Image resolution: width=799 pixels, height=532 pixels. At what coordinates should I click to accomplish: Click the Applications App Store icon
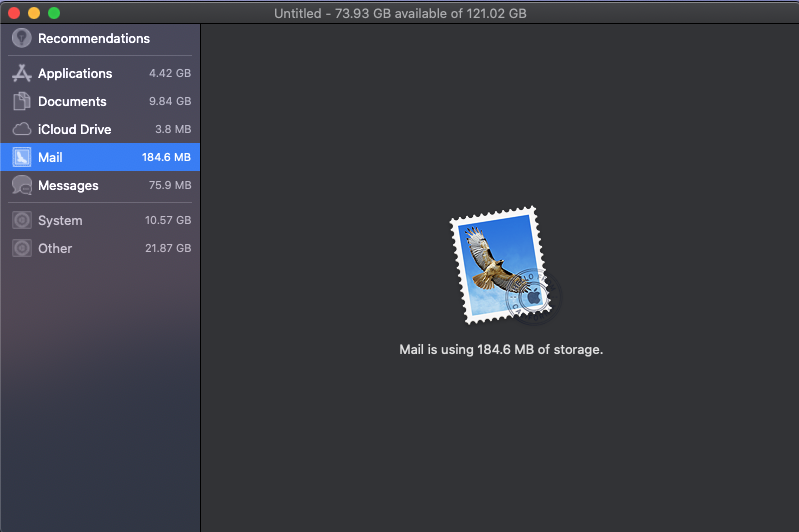click(21, 73)
